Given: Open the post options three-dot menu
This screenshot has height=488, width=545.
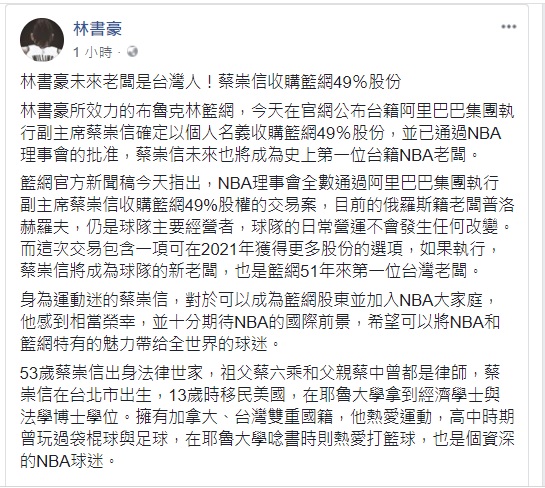Looking at the screenshot, I should pyautogui.click(x=508, y=27).
